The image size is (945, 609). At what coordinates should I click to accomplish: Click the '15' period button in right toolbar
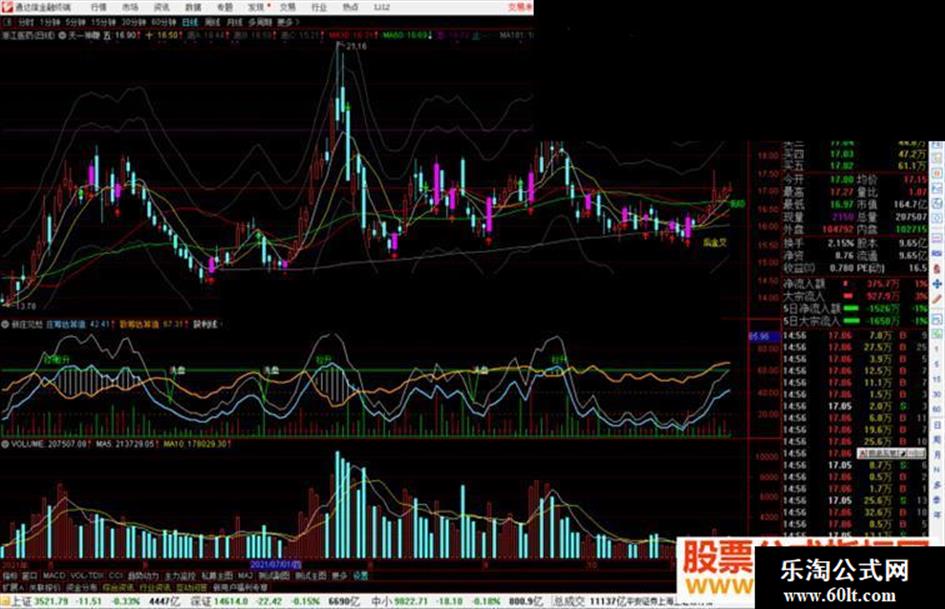point(937,379)
